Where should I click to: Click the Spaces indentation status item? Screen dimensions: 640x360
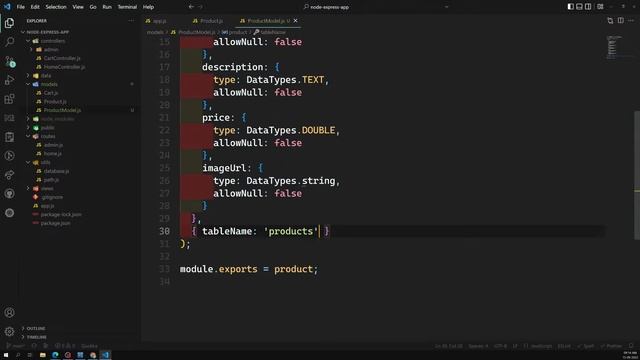click(x=478, y=346)
